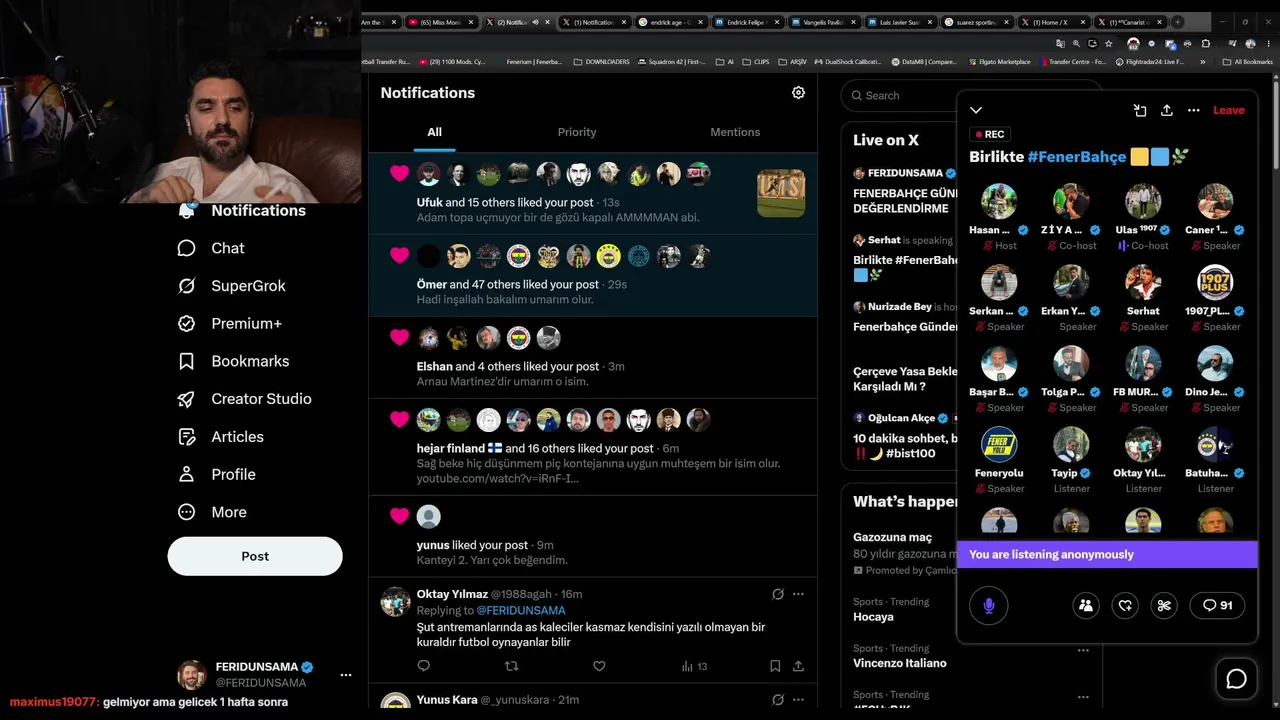Click Grok icon on Oktay Yılmaz's post

pos(777,594)
